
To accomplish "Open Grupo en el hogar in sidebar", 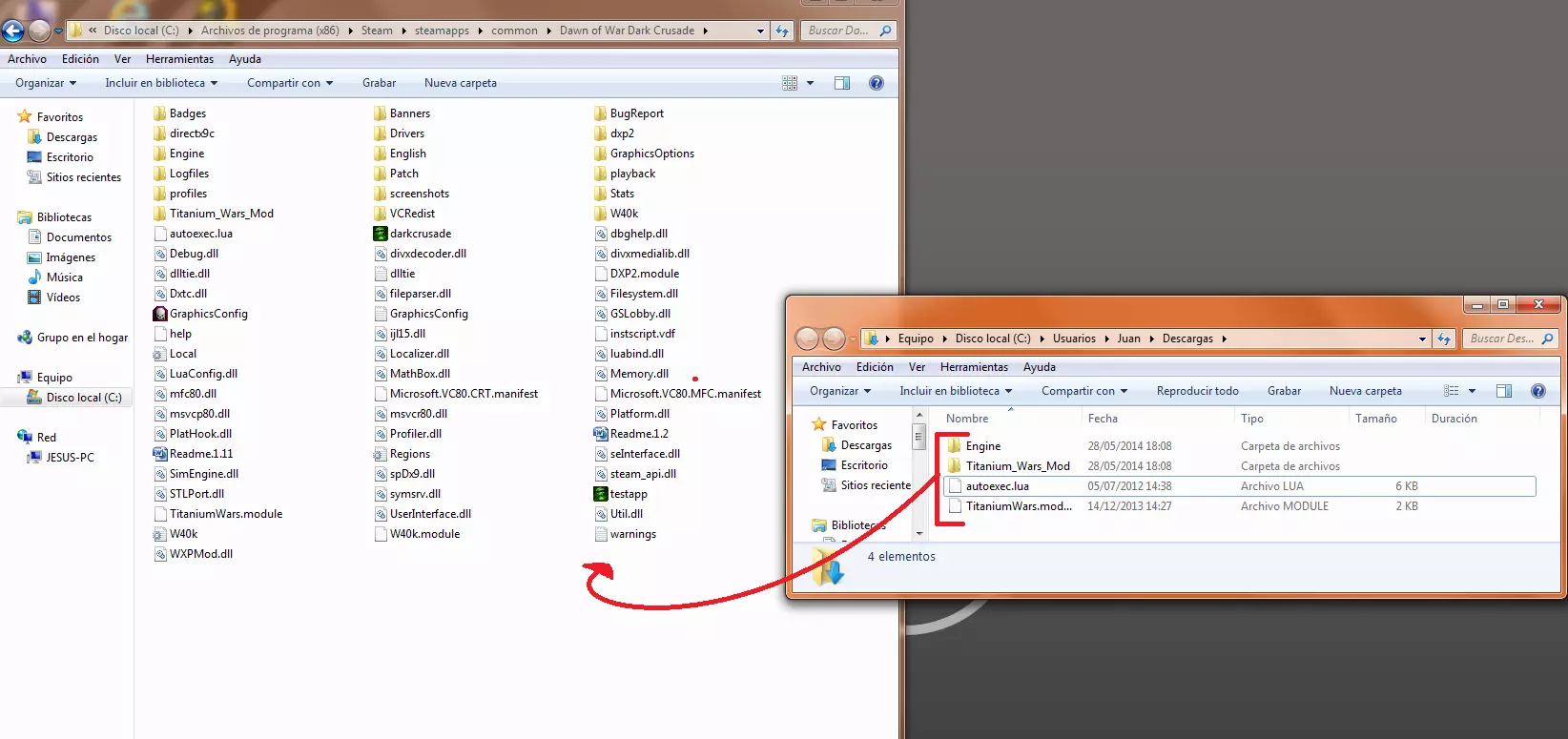I will click(x=72, y=338).
